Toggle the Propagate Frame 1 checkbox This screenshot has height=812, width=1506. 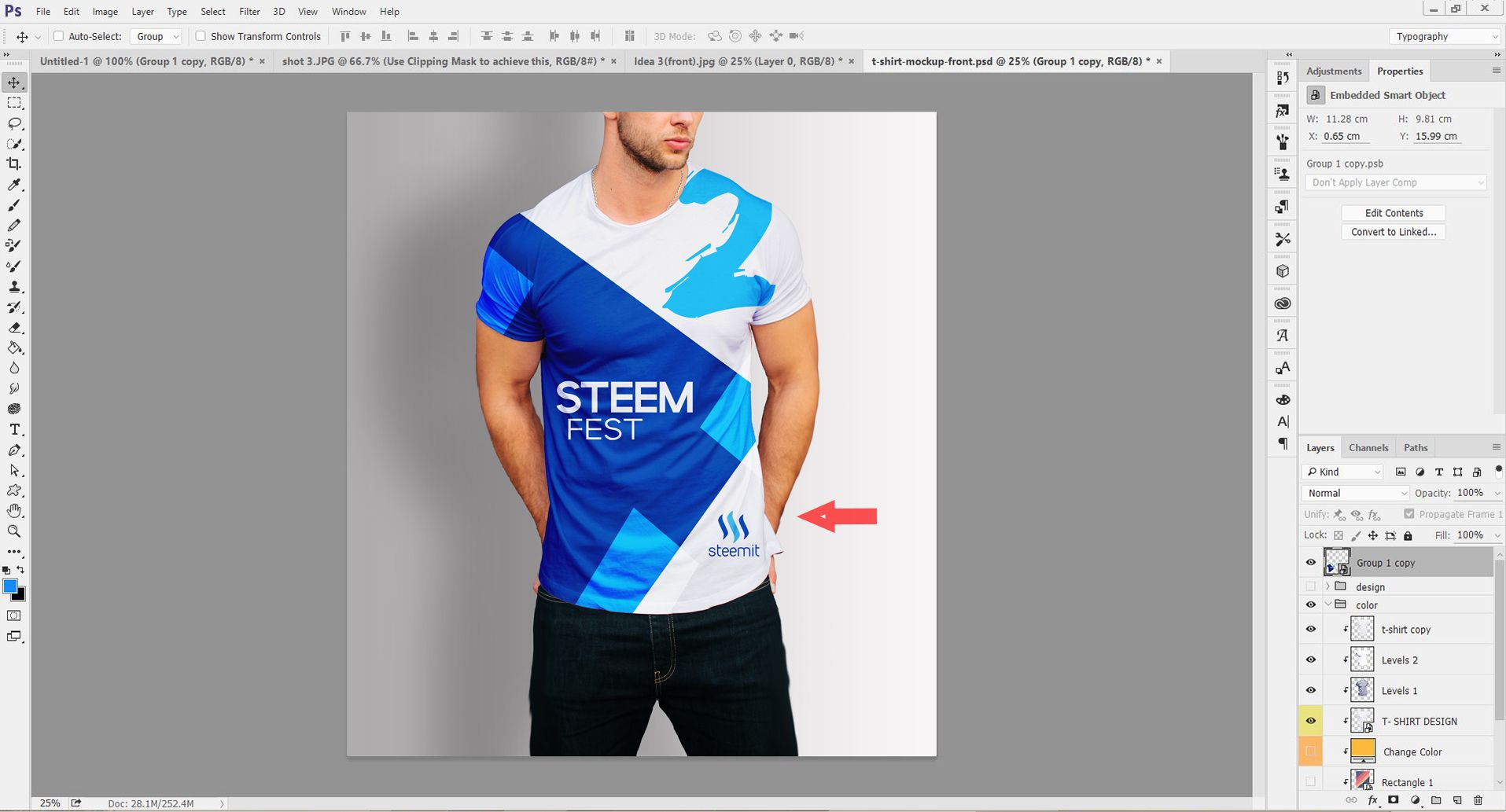(1409, 514)
